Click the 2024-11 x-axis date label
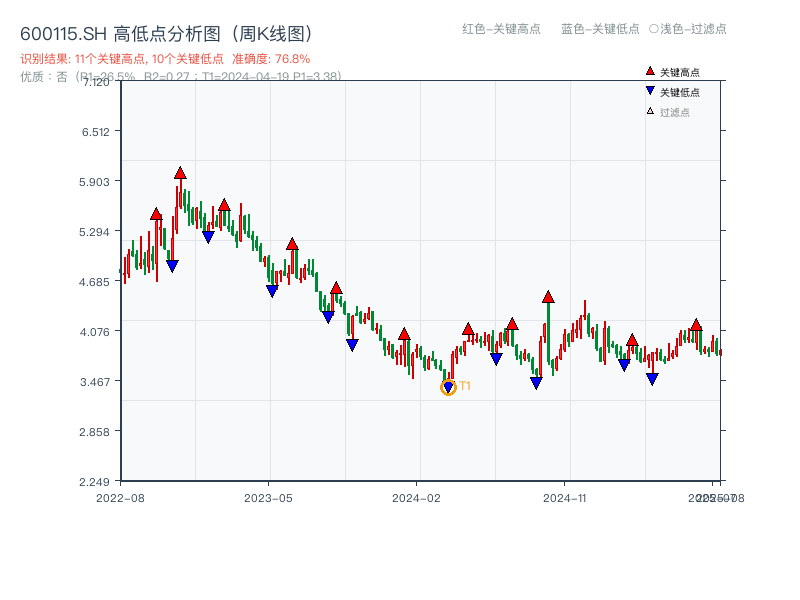This screenshot has width=800, height=600. click(x=564, y=498)
